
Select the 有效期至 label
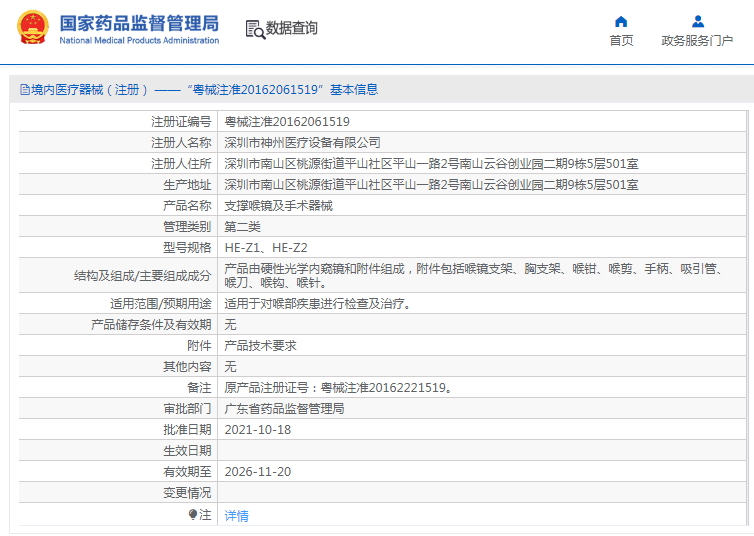point(187,472)
